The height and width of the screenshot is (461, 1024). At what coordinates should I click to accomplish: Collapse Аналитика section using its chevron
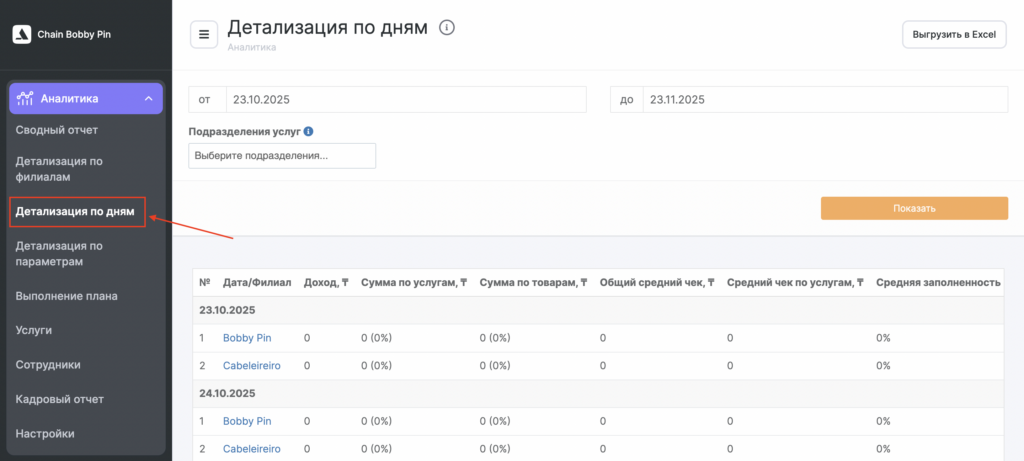(148, 98)
